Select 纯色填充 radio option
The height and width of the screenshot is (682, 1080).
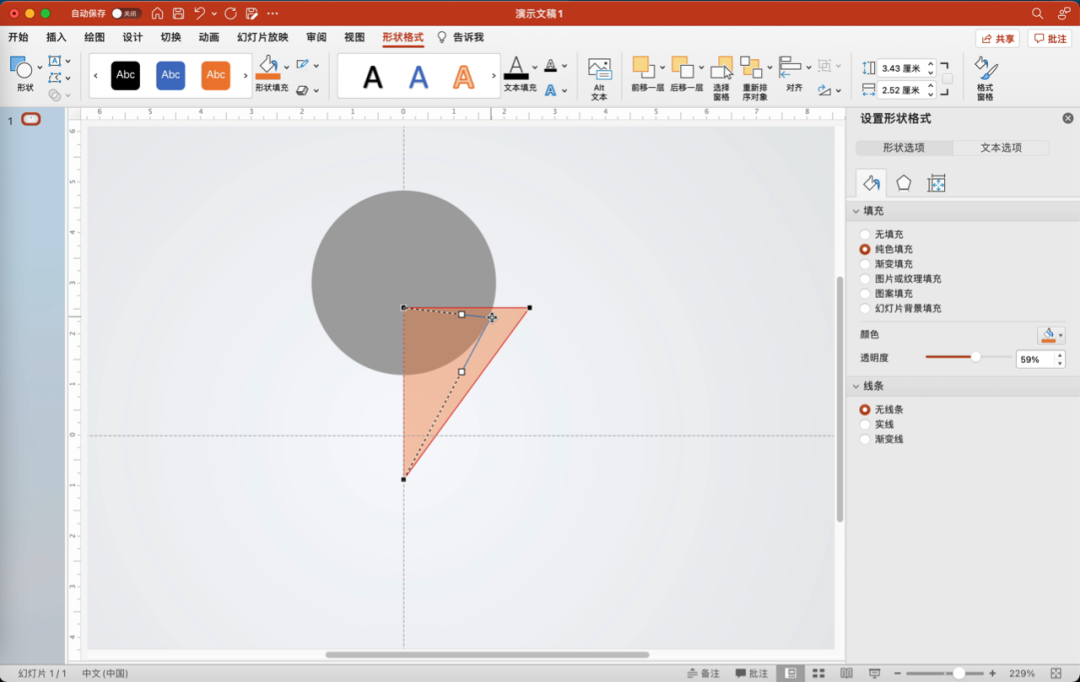tap(865, 249)
